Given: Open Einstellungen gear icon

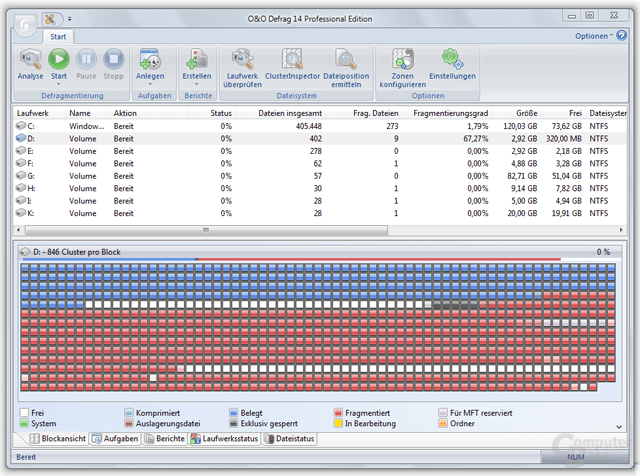Looking at the screenshot, I should coord(452,59).
